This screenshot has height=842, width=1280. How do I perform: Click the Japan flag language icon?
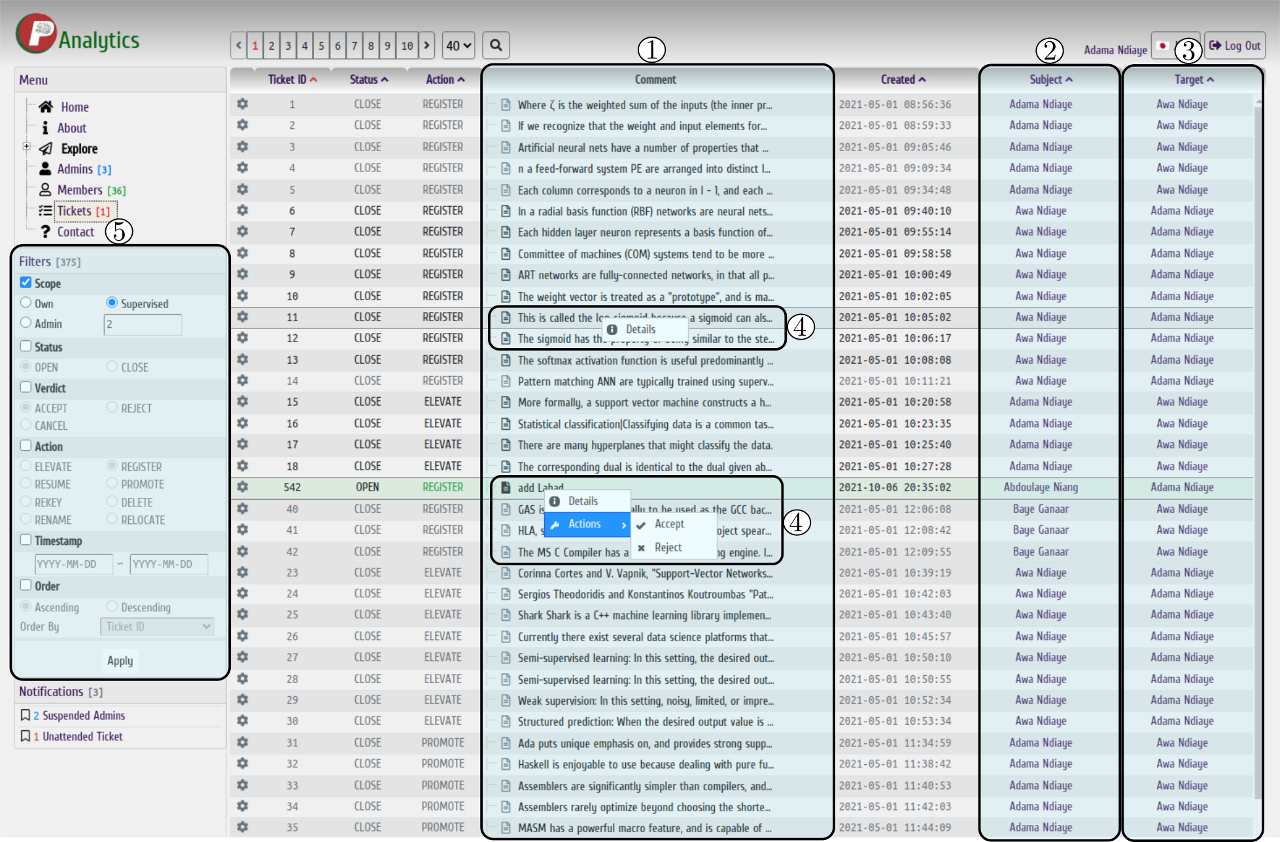pyautogui.click(x=1162, y=46)
